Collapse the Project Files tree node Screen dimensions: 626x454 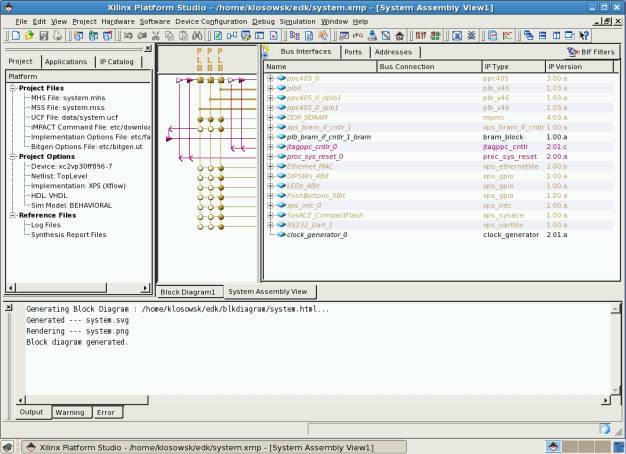tap(12, 88)
